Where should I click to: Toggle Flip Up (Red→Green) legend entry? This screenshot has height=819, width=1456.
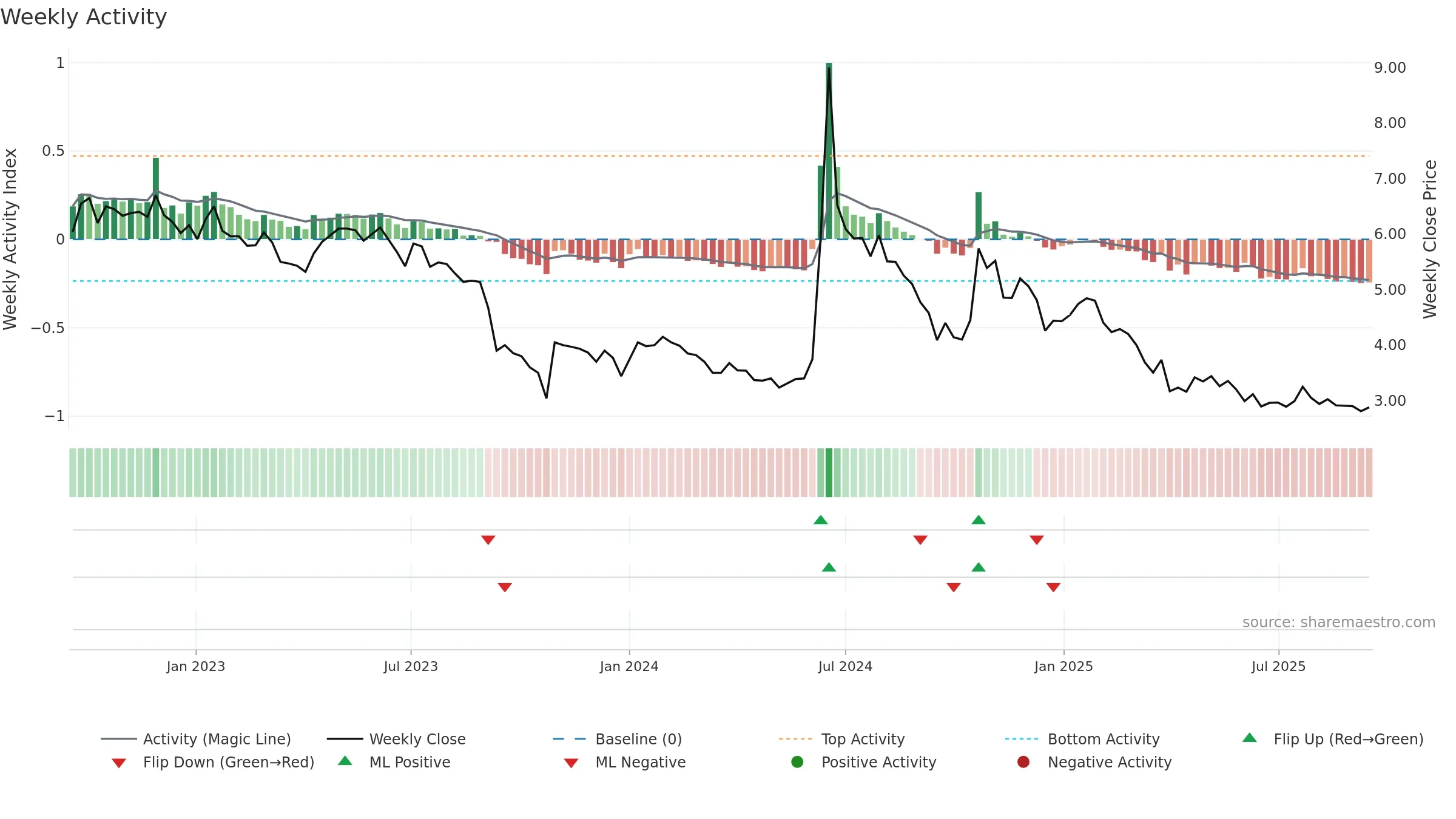coord(1333,739)
